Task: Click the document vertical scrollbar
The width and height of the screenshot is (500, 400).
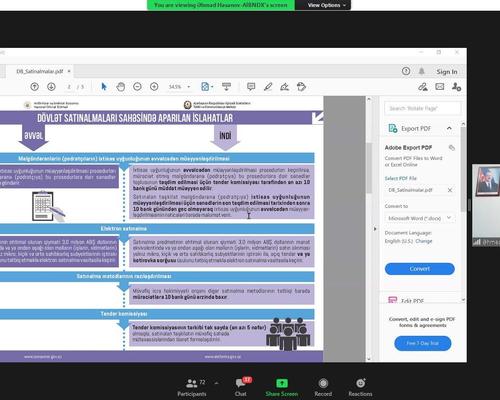Action: point(369,167)
